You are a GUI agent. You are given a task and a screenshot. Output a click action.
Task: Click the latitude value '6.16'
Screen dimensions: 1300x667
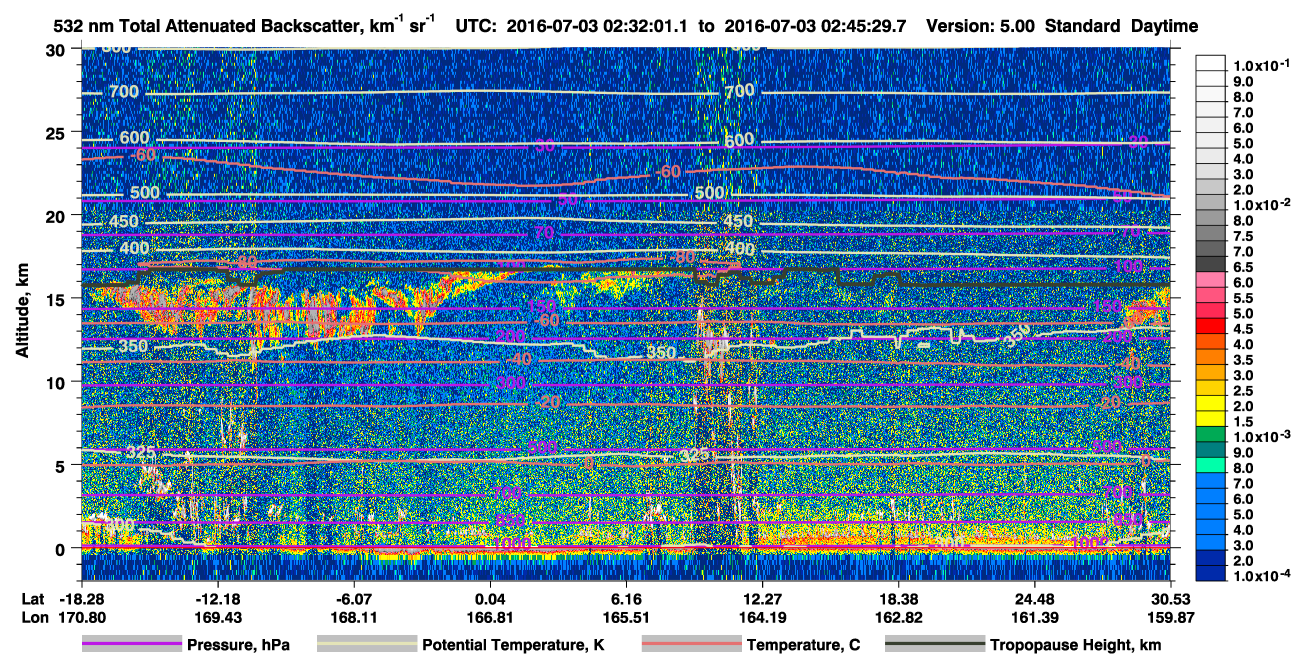pos(627,598)
